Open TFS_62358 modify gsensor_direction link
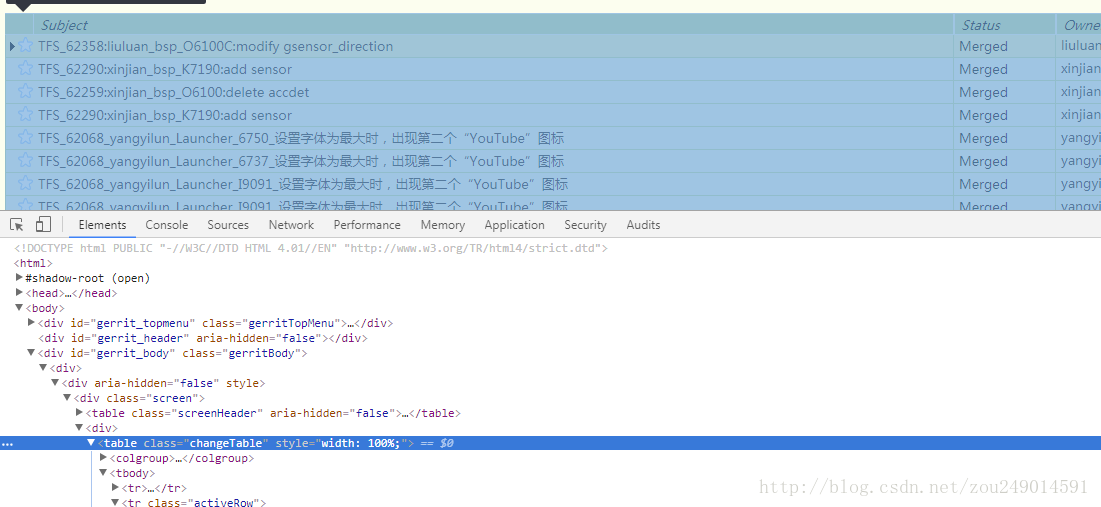1101x507 pixels. 216,46
